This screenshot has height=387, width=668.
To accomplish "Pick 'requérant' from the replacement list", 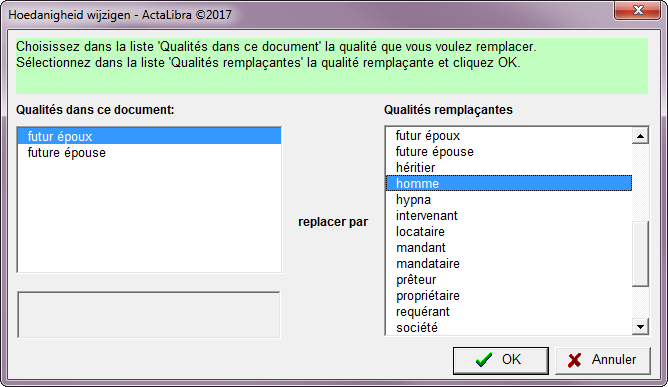I will (509, 312).
